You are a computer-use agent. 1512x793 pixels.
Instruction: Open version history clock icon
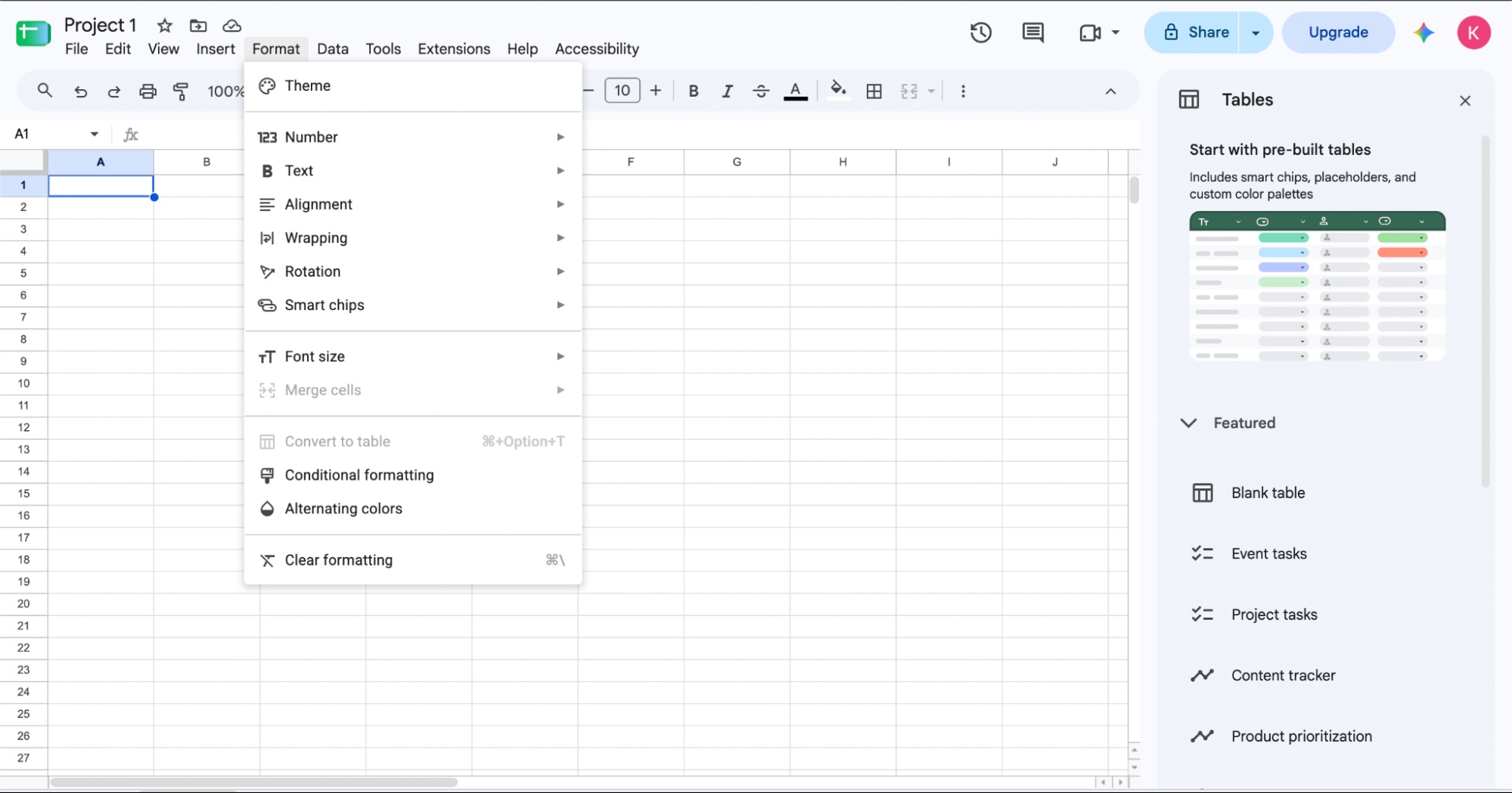[x=980, y=33]
